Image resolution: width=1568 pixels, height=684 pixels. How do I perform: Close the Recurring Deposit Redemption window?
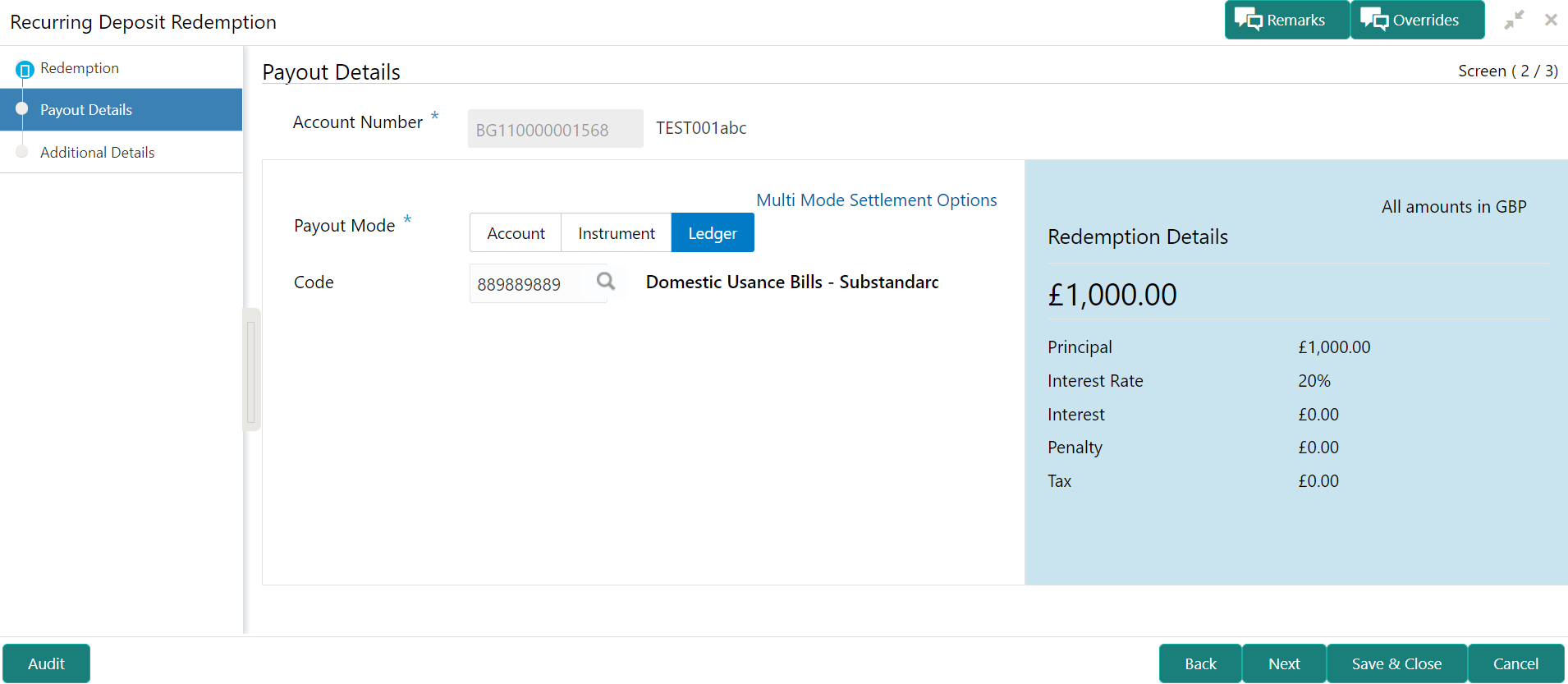(x=1550, y=20)
